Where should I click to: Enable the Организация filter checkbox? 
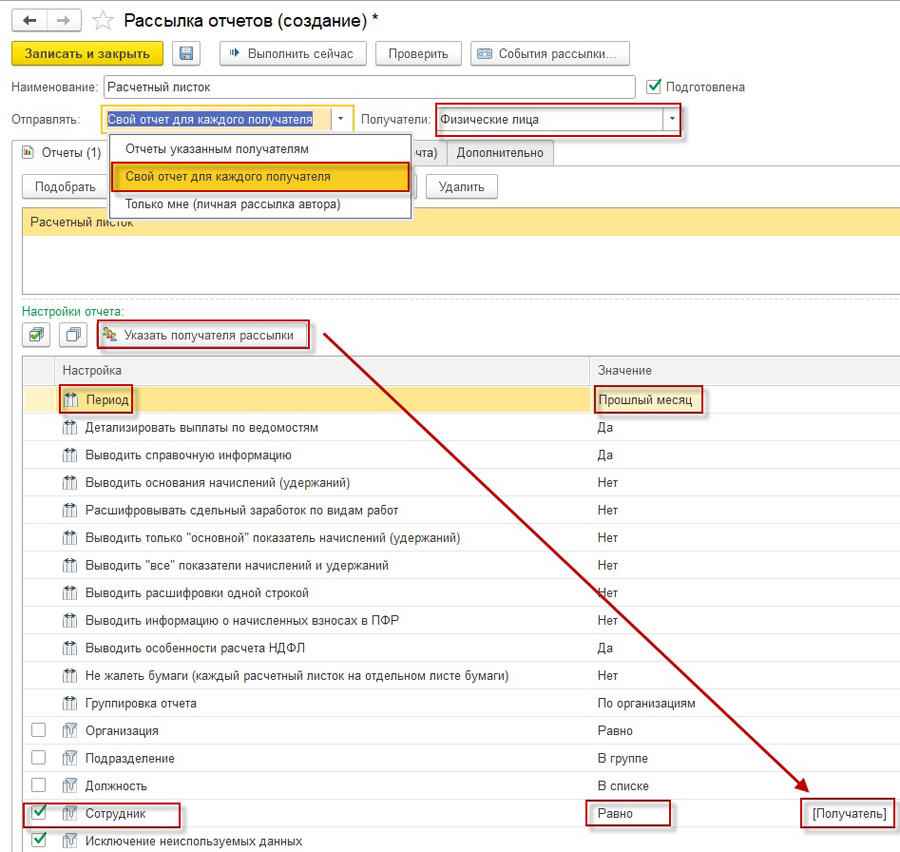pos(38,731)
